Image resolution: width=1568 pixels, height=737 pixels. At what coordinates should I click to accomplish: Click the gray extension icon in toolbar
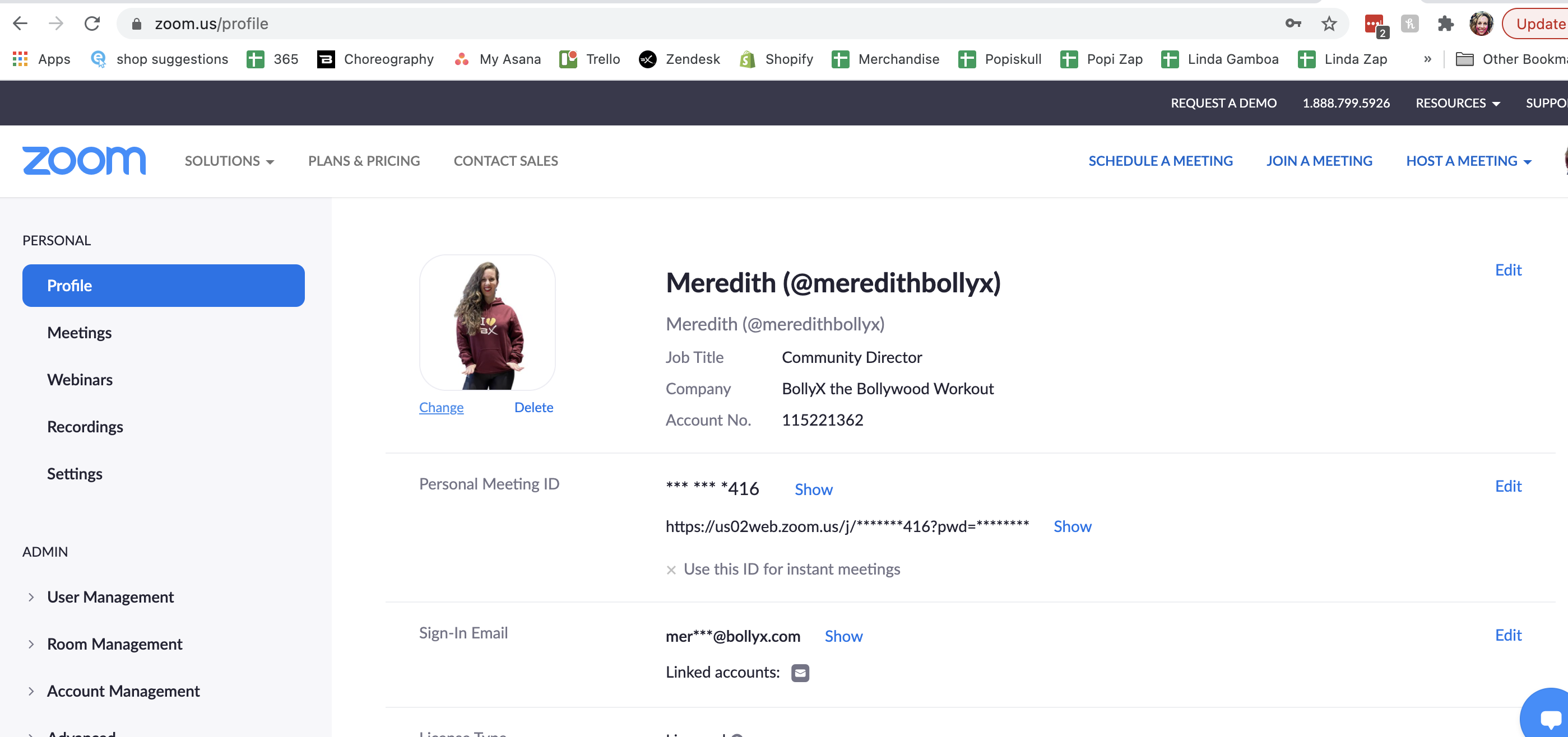pos(1409,24)
